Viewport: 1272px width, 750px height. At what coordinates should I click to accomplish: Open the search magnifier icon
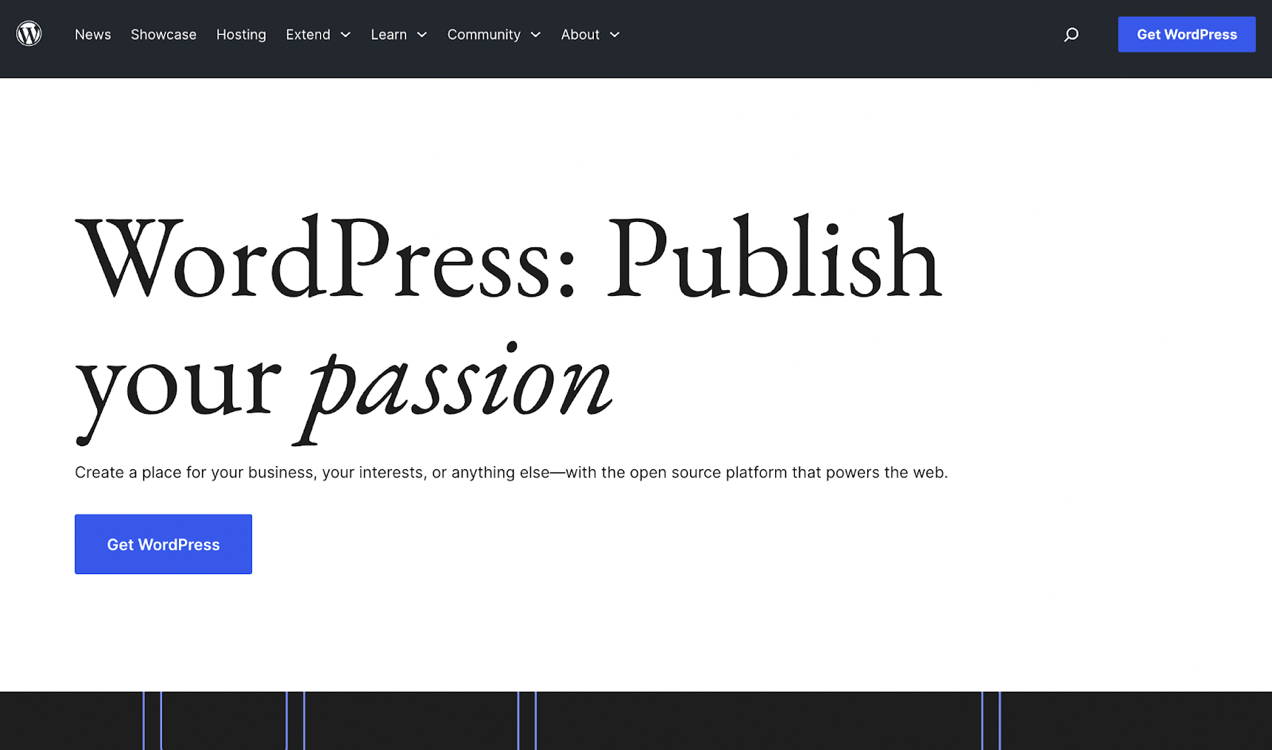(1071, 34)
